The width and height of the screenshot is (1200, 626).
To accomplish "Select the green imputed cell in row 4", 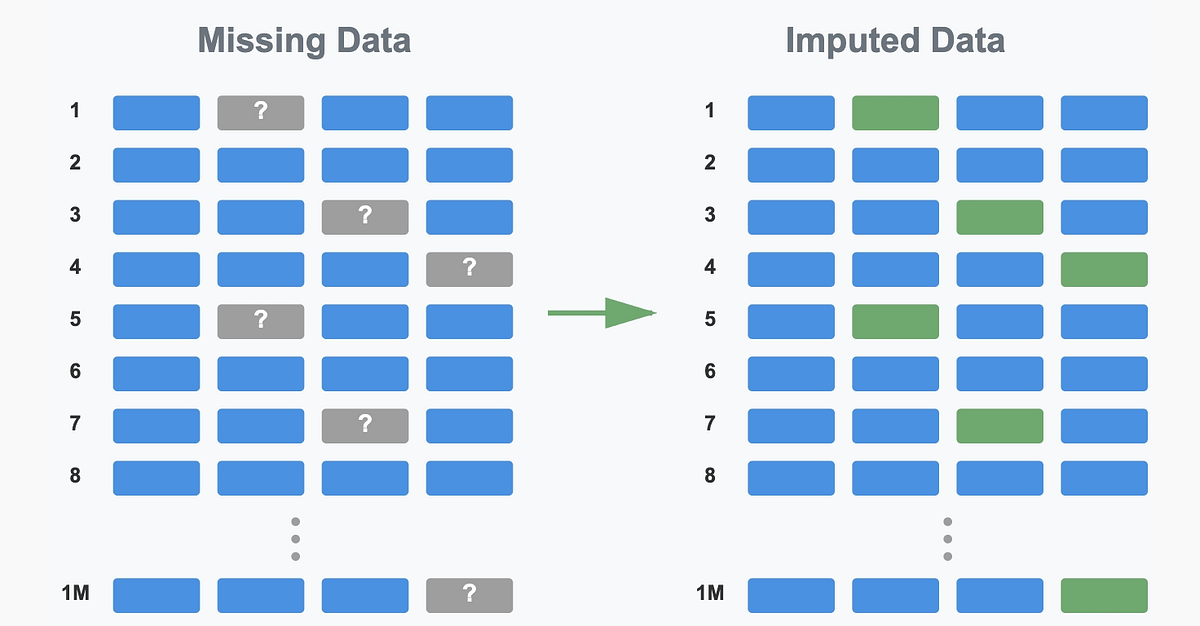I will 1104,269.
